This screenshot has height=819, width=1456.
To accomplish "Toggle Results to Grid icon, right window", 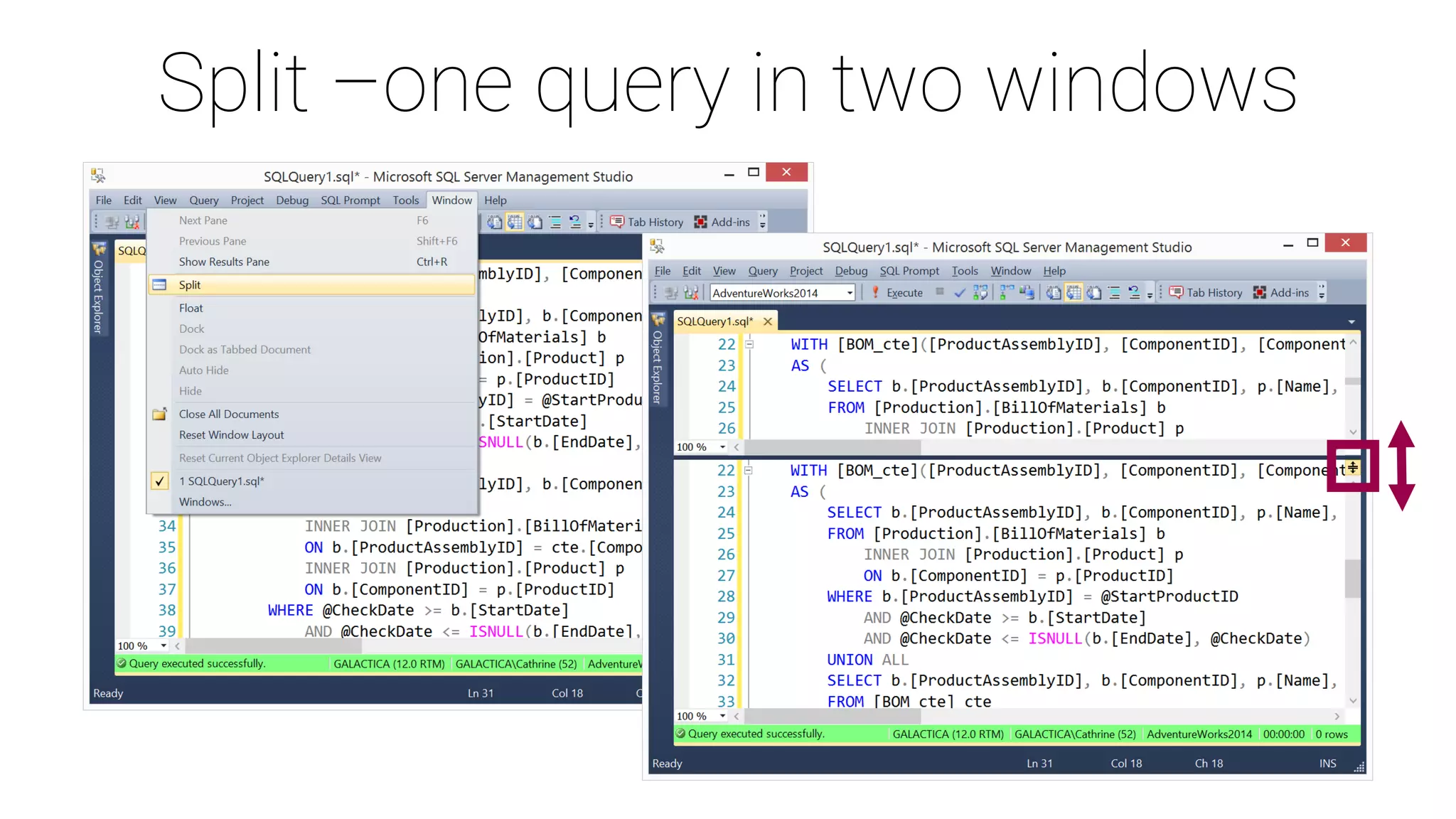I will click(x=1074, y=292).
